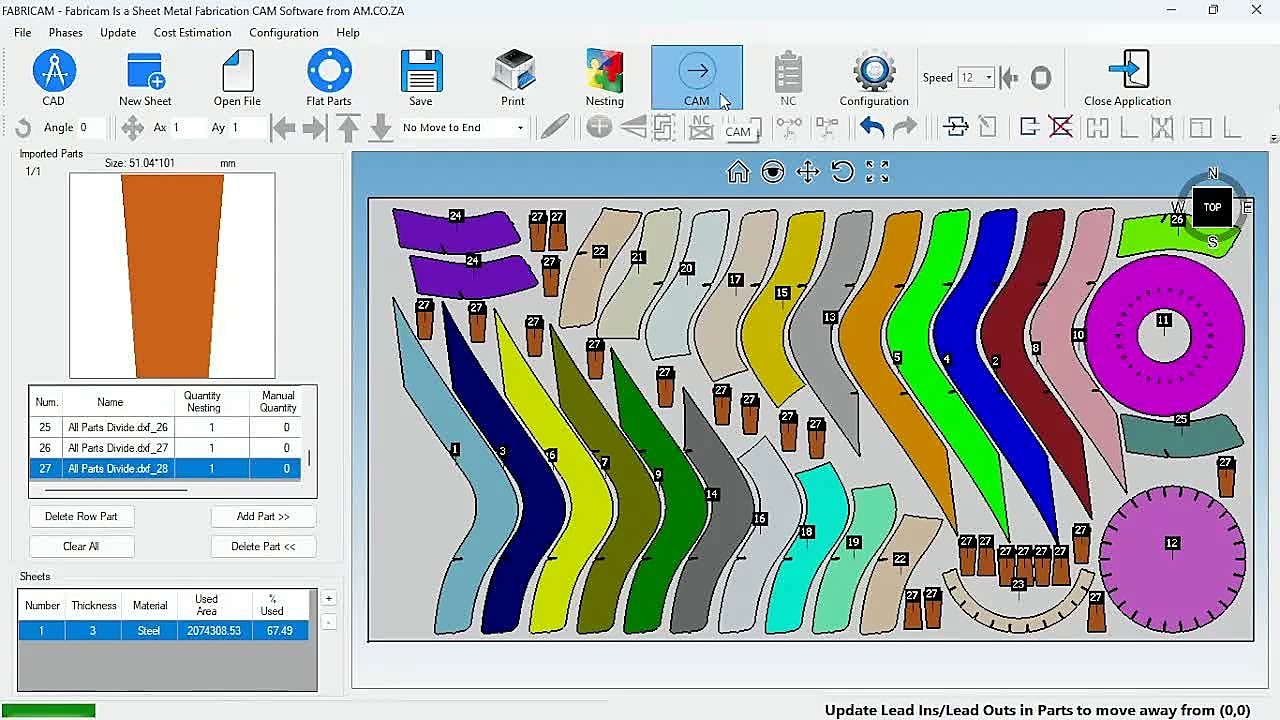Image resolution: width=1280 pixels, height=720 pixels.
Task: Open the NC phase
Action: pos(788,78)
